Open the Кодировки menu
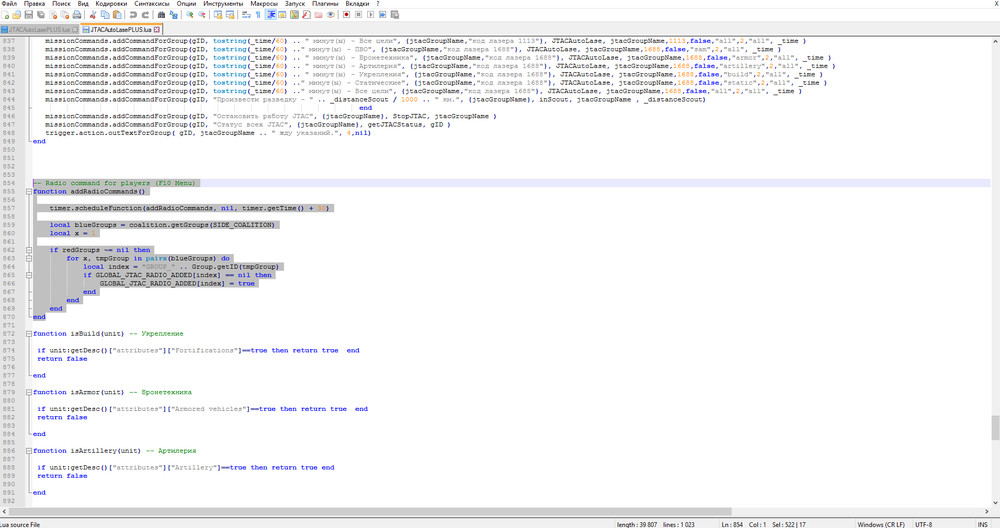This screenshot has height=528, width=1000. coord(111,3)
